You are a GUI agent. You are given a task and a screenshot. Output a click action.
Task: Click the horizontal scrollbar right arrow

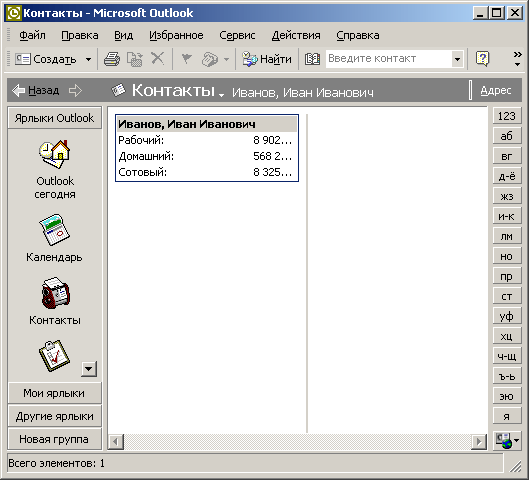click(x=479, y=441)
